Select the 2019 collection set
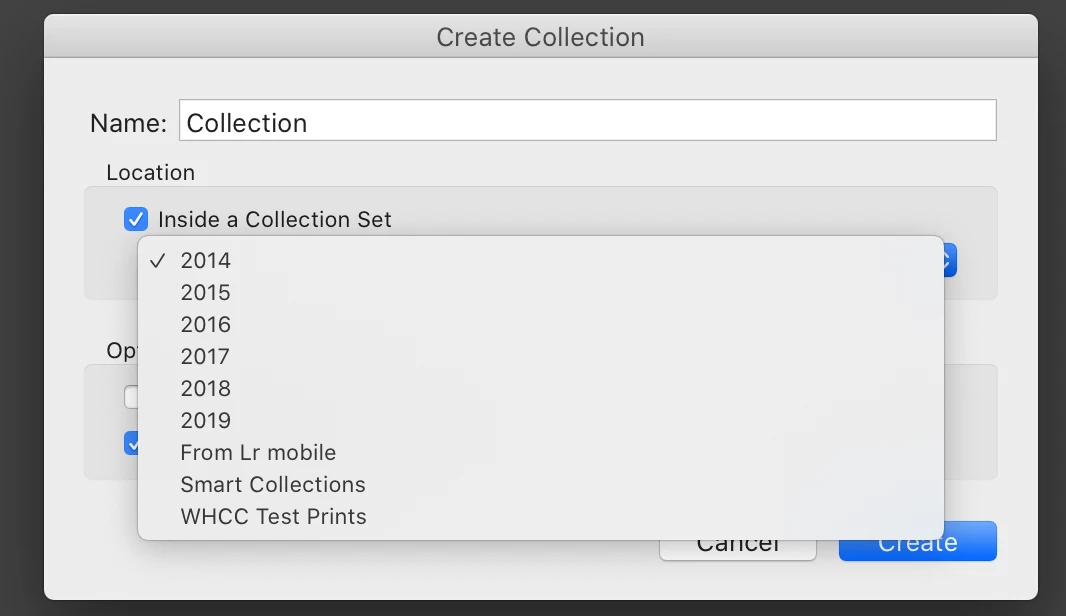Screen dimensions: 1066x616 (x=206, y=420)
